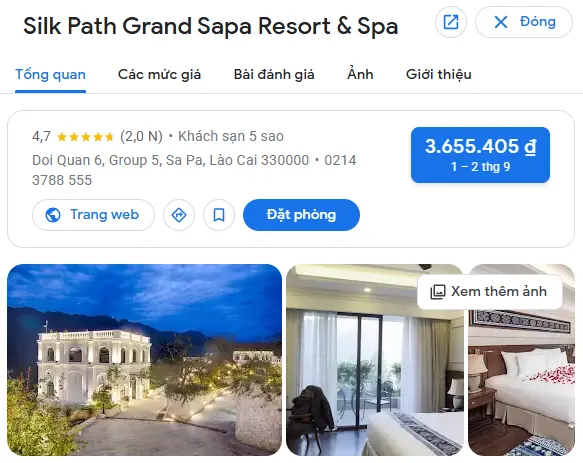The height and width of the screenshot is (463, 583).
Task: Click the globe icon on Trang web
Action: click(x=53, y=215)
